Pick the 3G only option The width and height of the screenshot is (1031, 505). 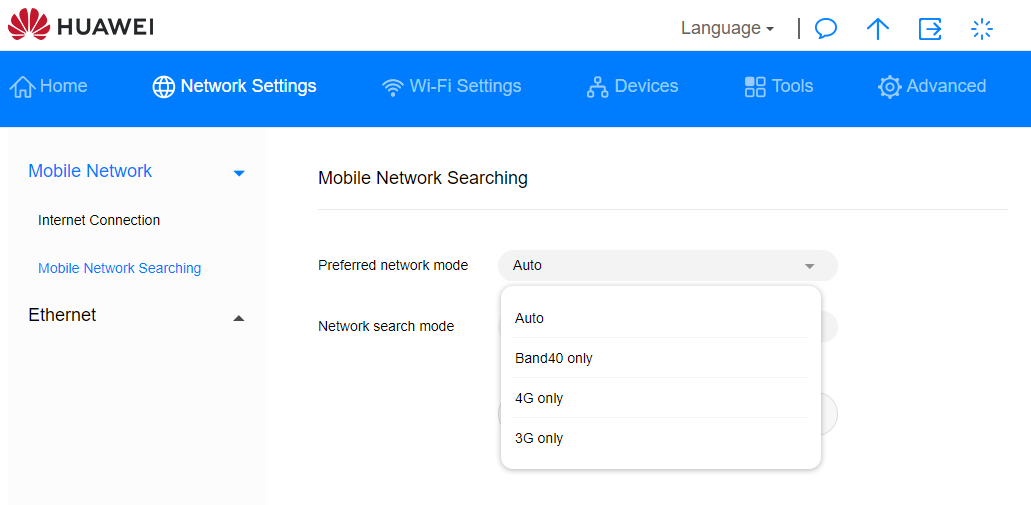pyautogui.click(x=539, y=438)
